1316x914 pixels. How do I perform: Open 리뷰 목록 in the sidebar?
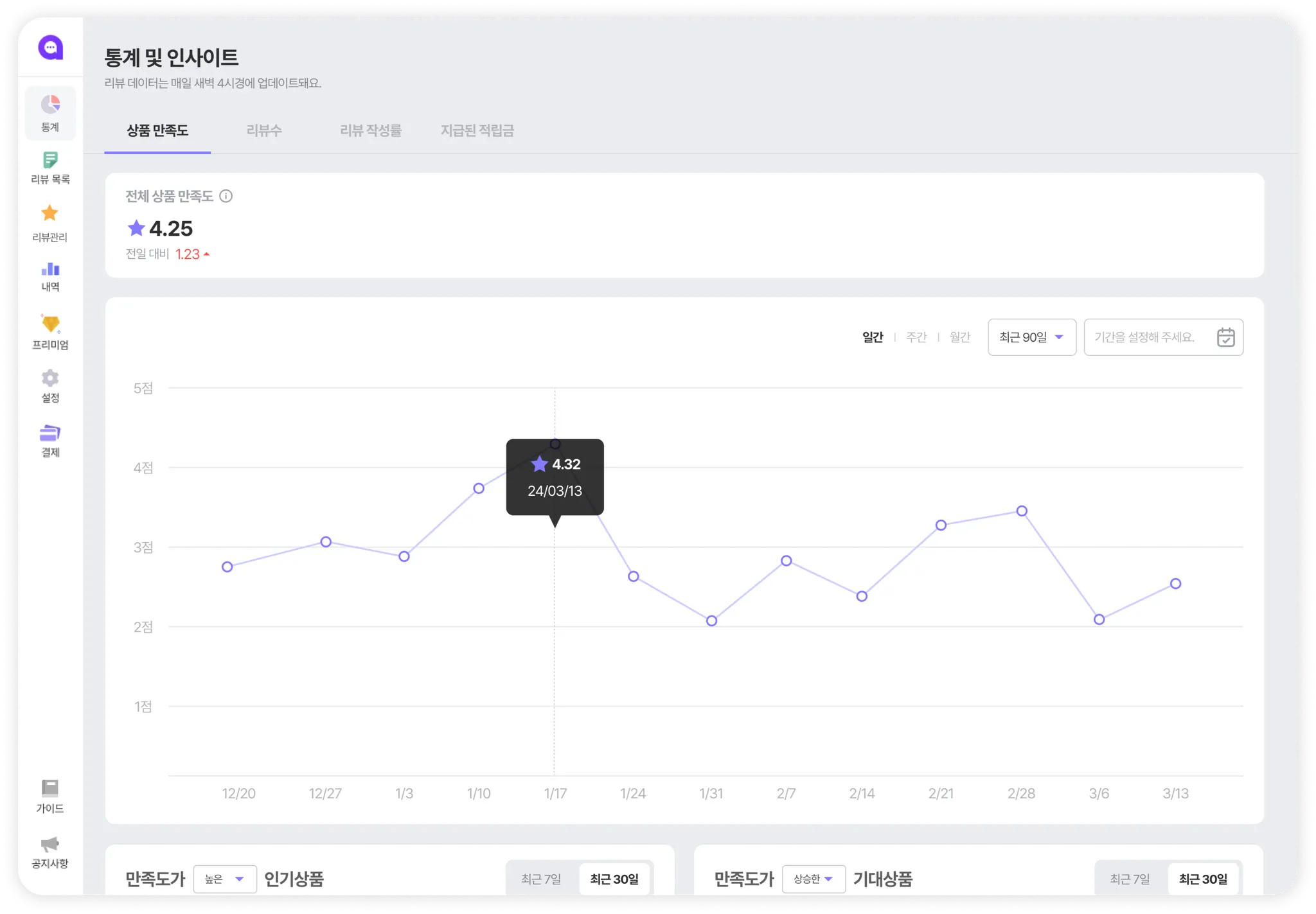coord(50,161)
